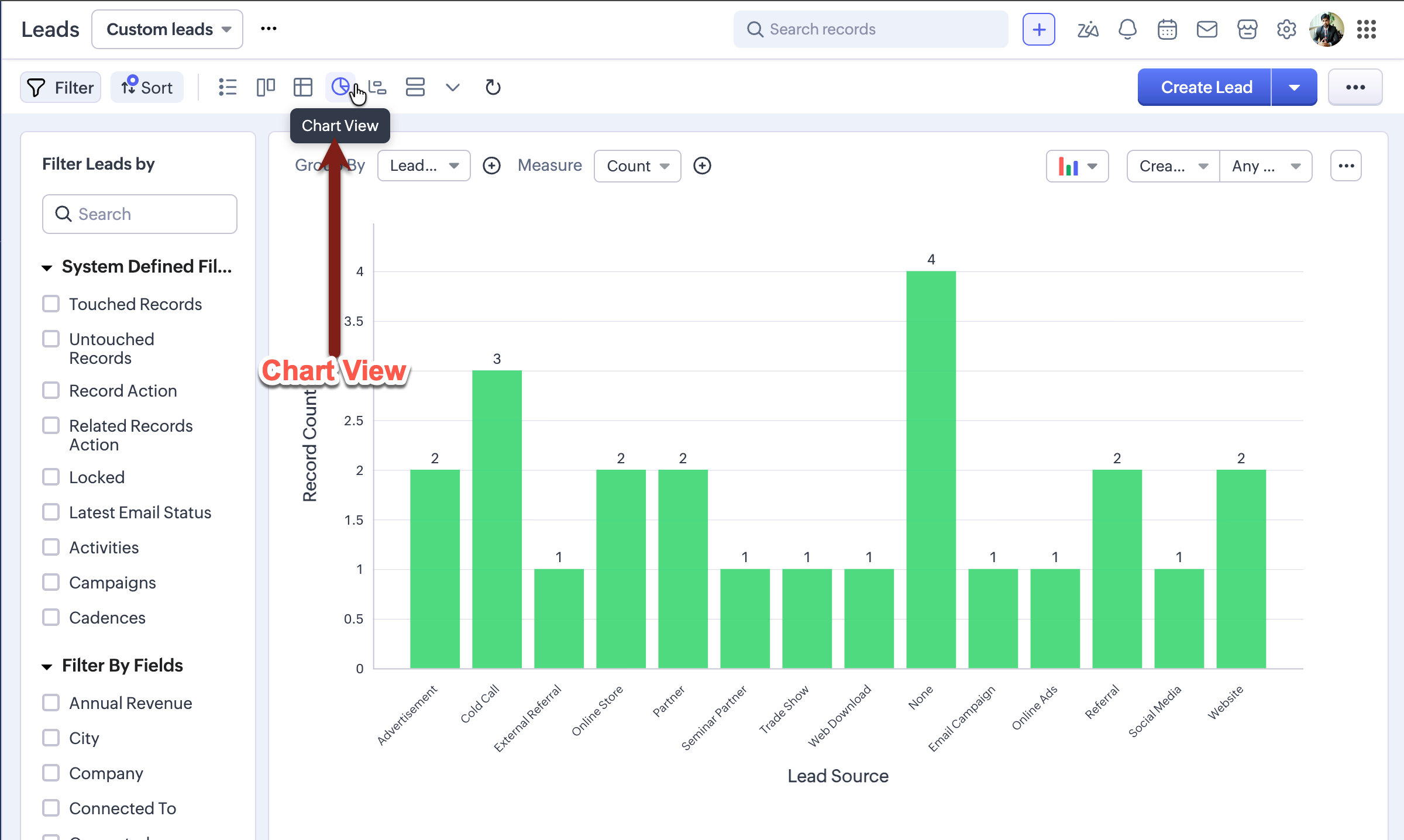
Task: Click the tallest None bar
Action: (931, 468)
